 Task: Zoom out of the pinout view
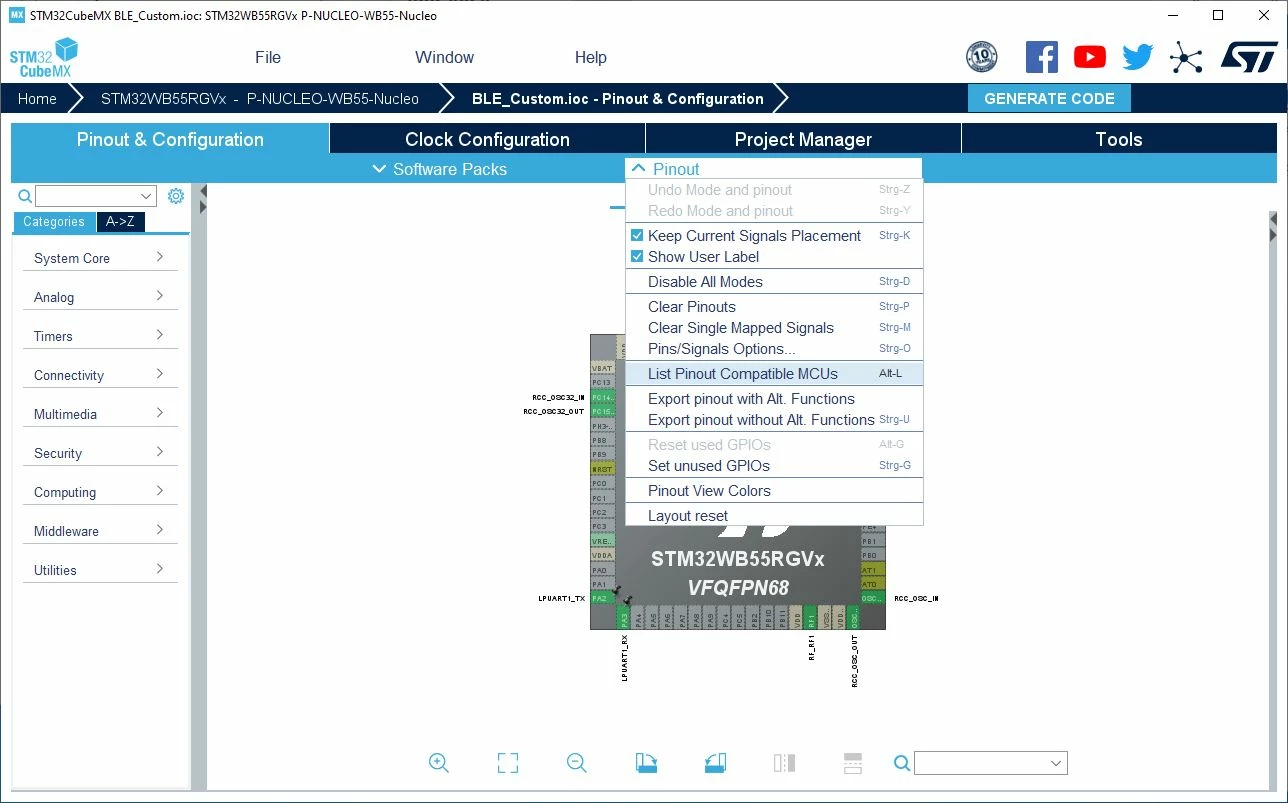pyautogui.click(x=576, y=763)
